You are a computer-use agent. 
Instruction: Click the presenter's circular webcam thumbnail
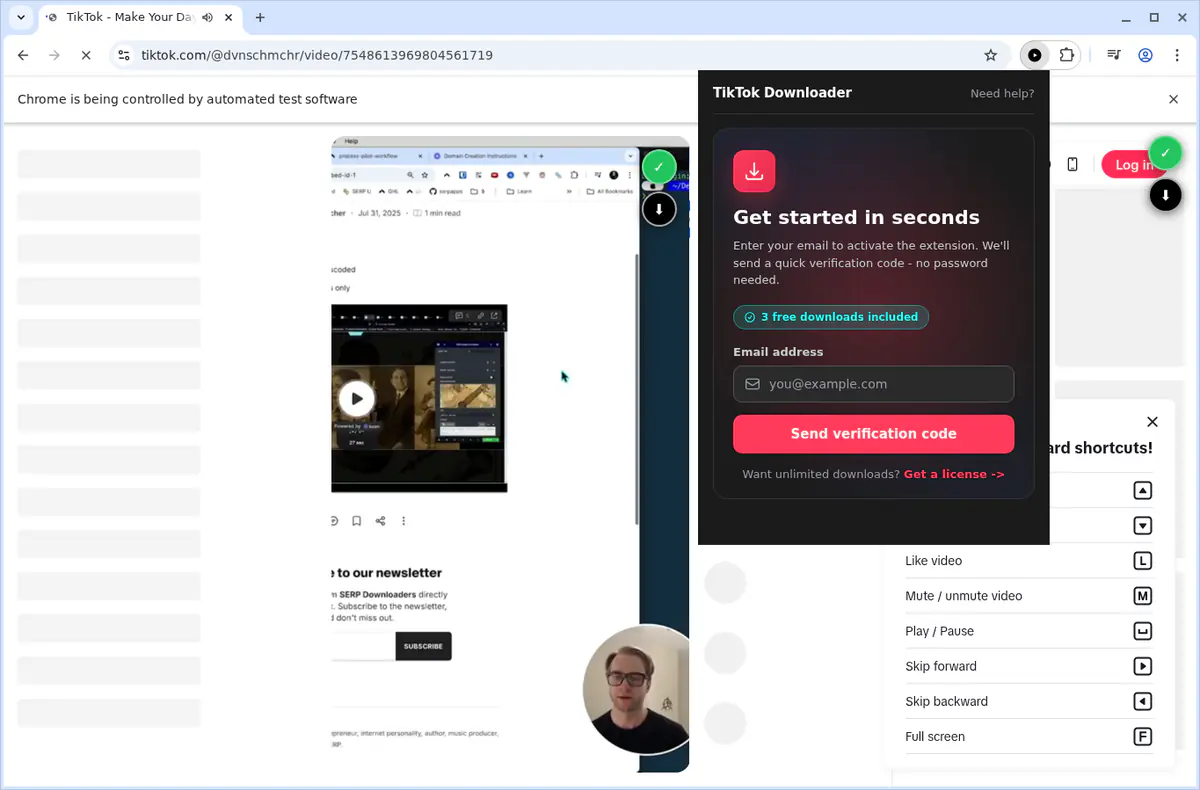pos(637,689)
